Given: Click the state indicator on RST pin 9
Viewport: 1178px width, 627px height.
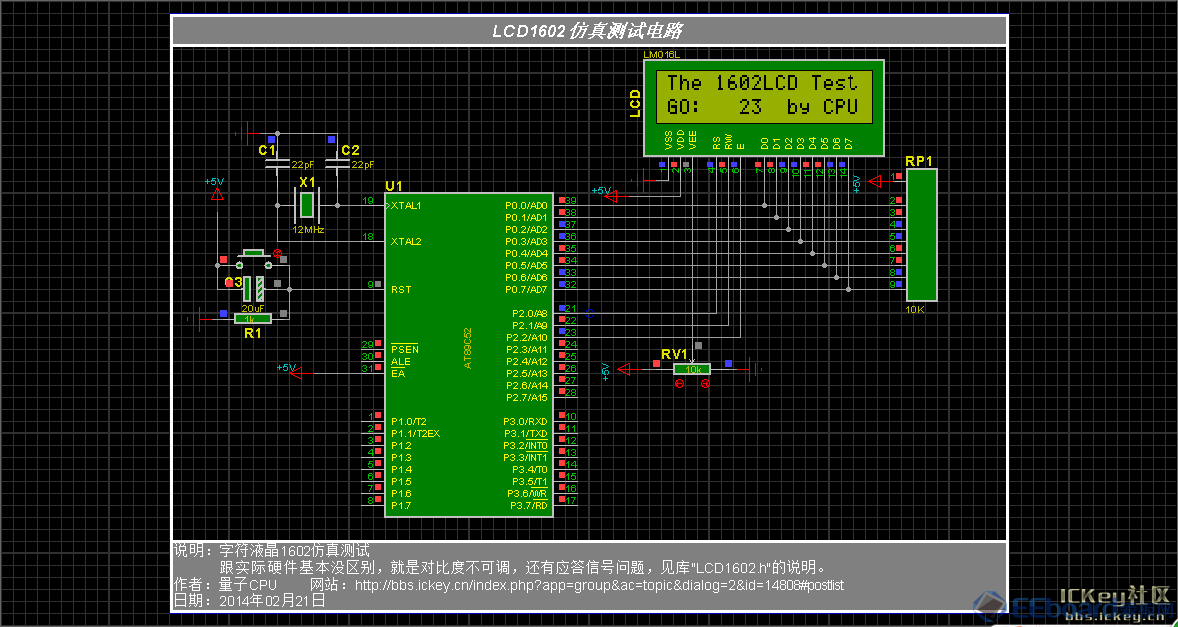Looking at the screenshot, I should pos(380,285).
